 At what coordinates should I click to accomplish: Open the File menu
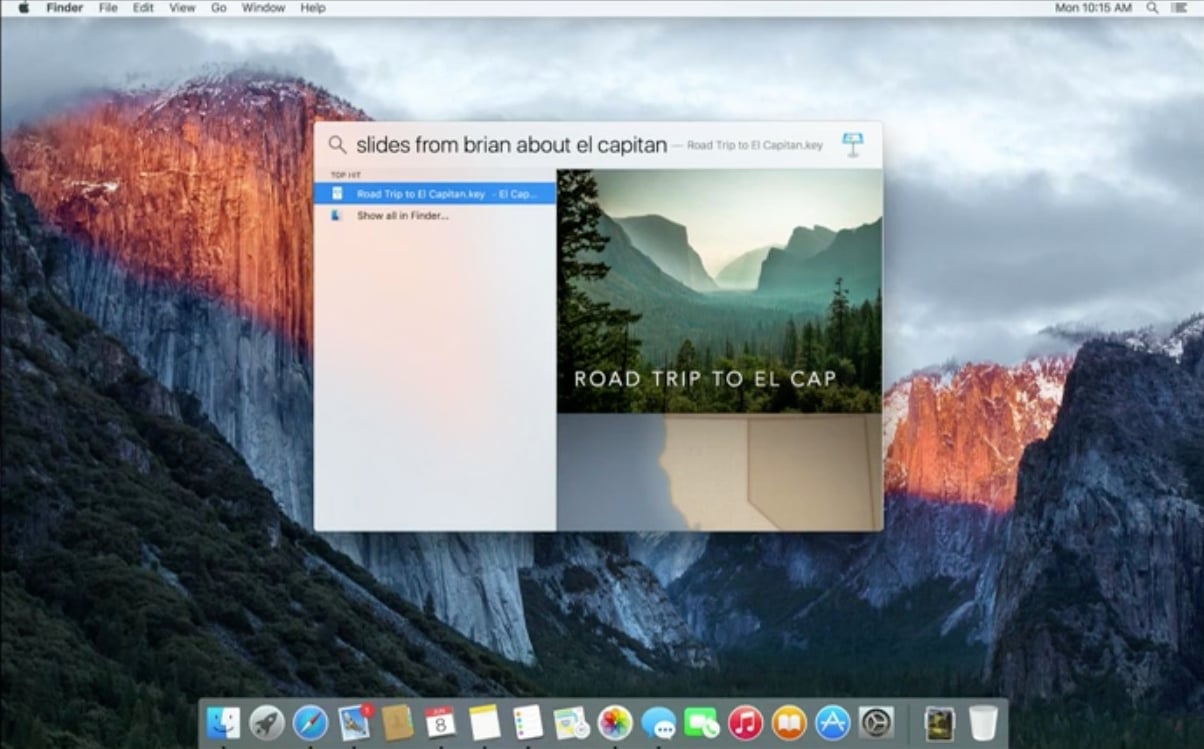coord(108,7)
